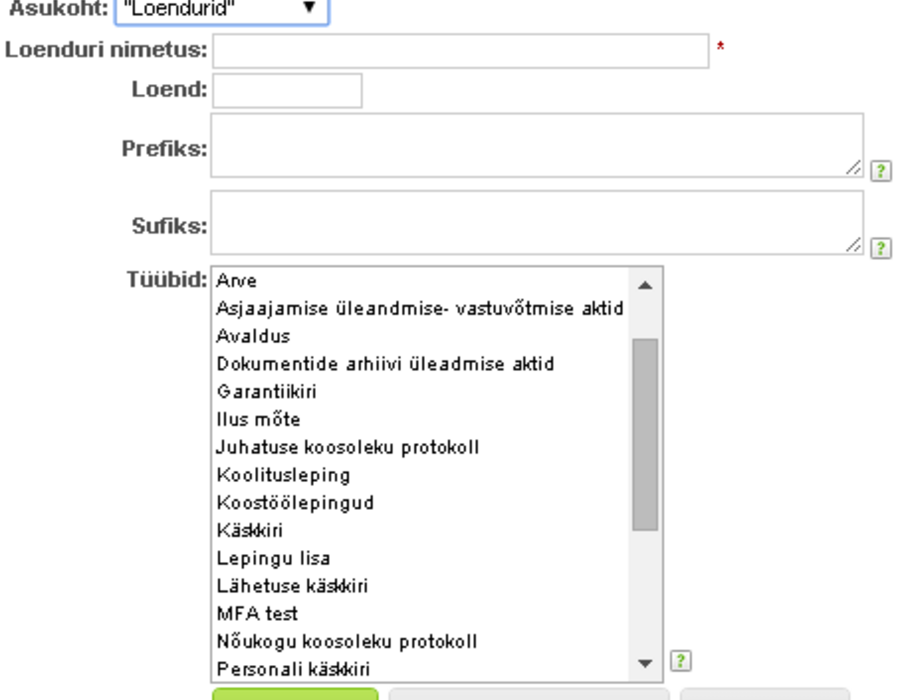Viewport: 900px width, 700px height.
Task: Choose the "Lepingu lisa" type
Action: tap(421, 558)
